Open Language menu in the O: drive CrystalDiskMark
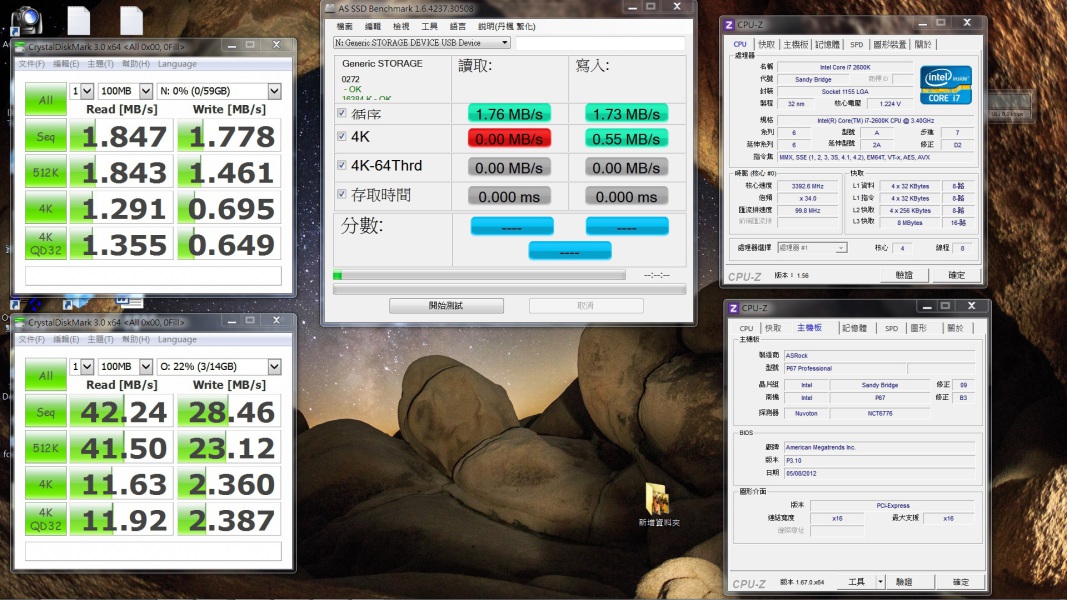The width and height of the screenshot is (1067, 600). [177, 339]
